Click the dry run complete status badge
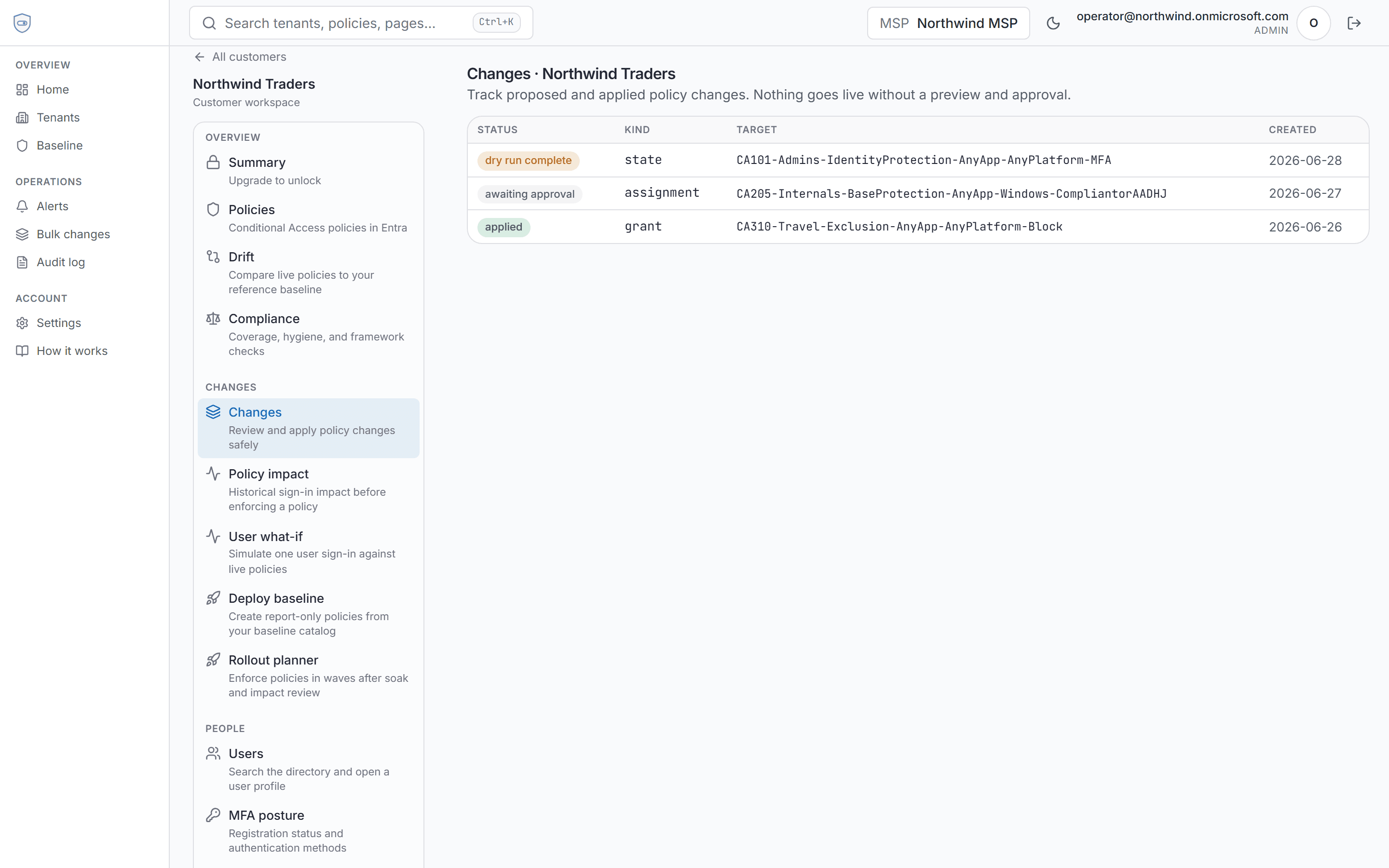1389x868 pixels. coord(528,161)
